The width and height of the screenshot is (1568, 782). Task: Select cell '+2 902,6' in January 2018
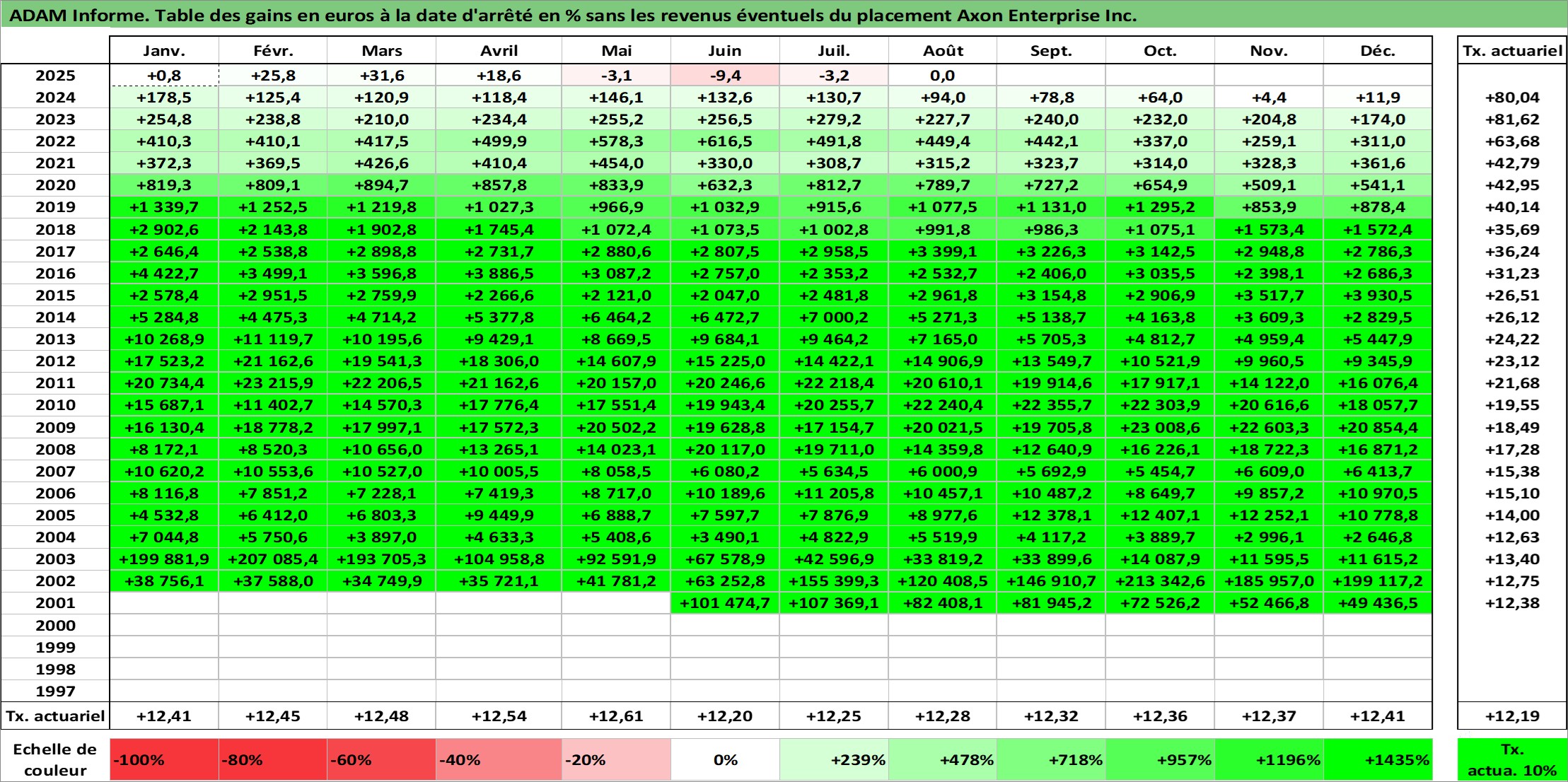[x=164, y=230]
